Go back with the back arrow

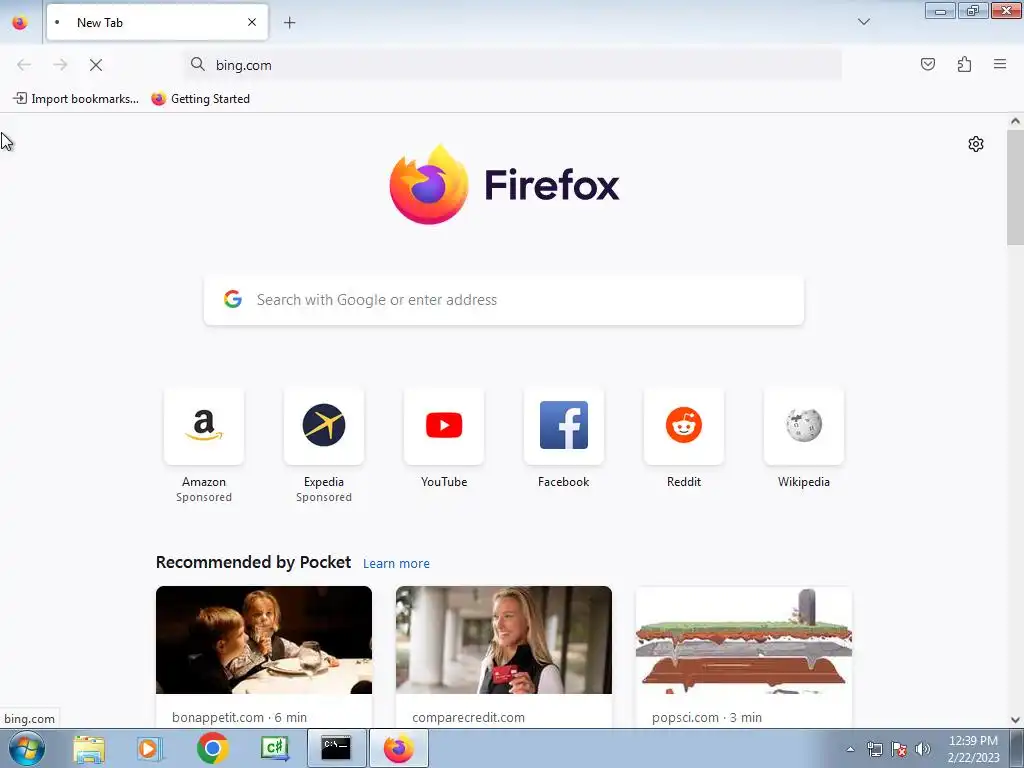pos(24,65)
